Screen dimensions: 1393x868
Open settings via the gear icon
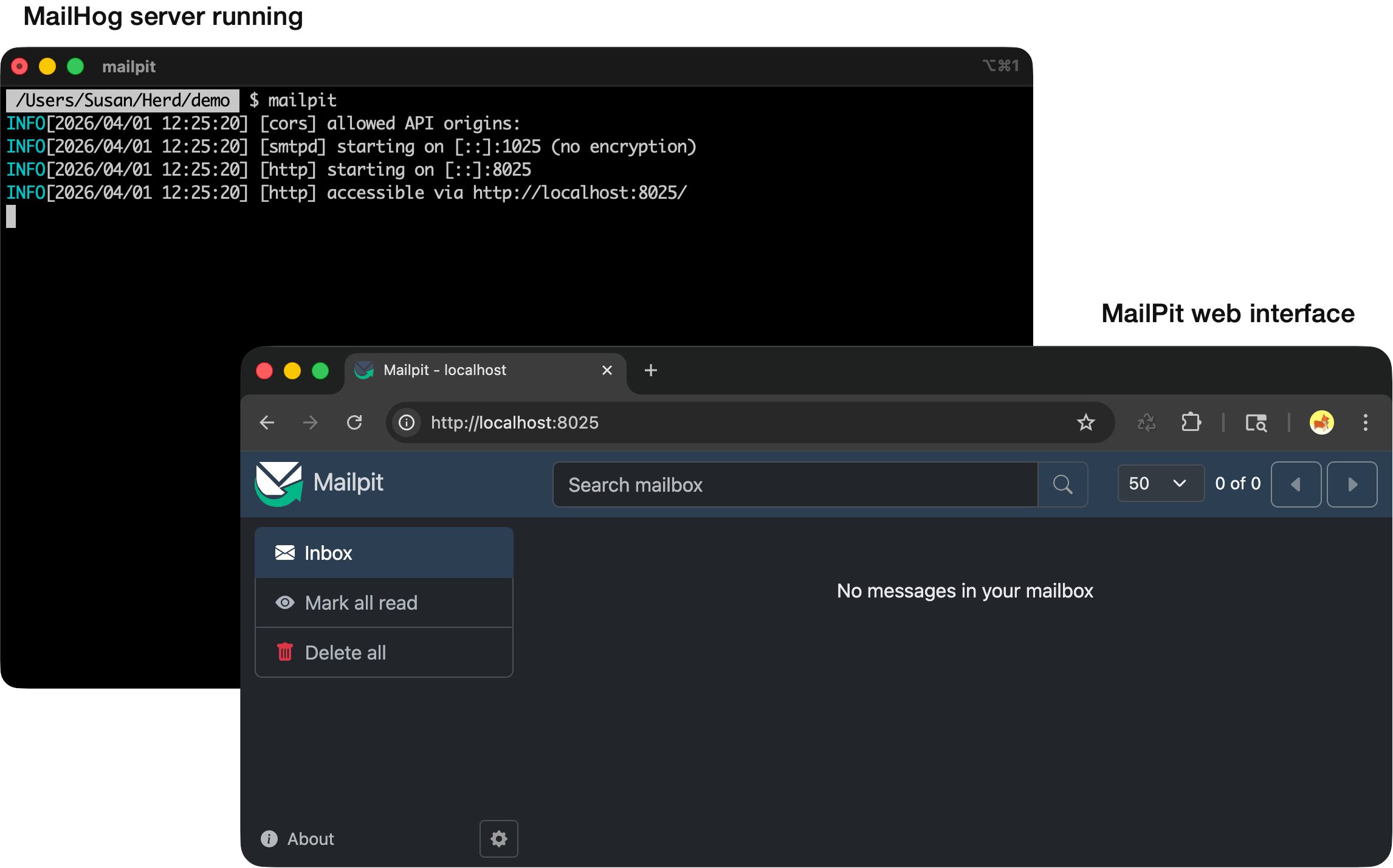tap(498, 838)
